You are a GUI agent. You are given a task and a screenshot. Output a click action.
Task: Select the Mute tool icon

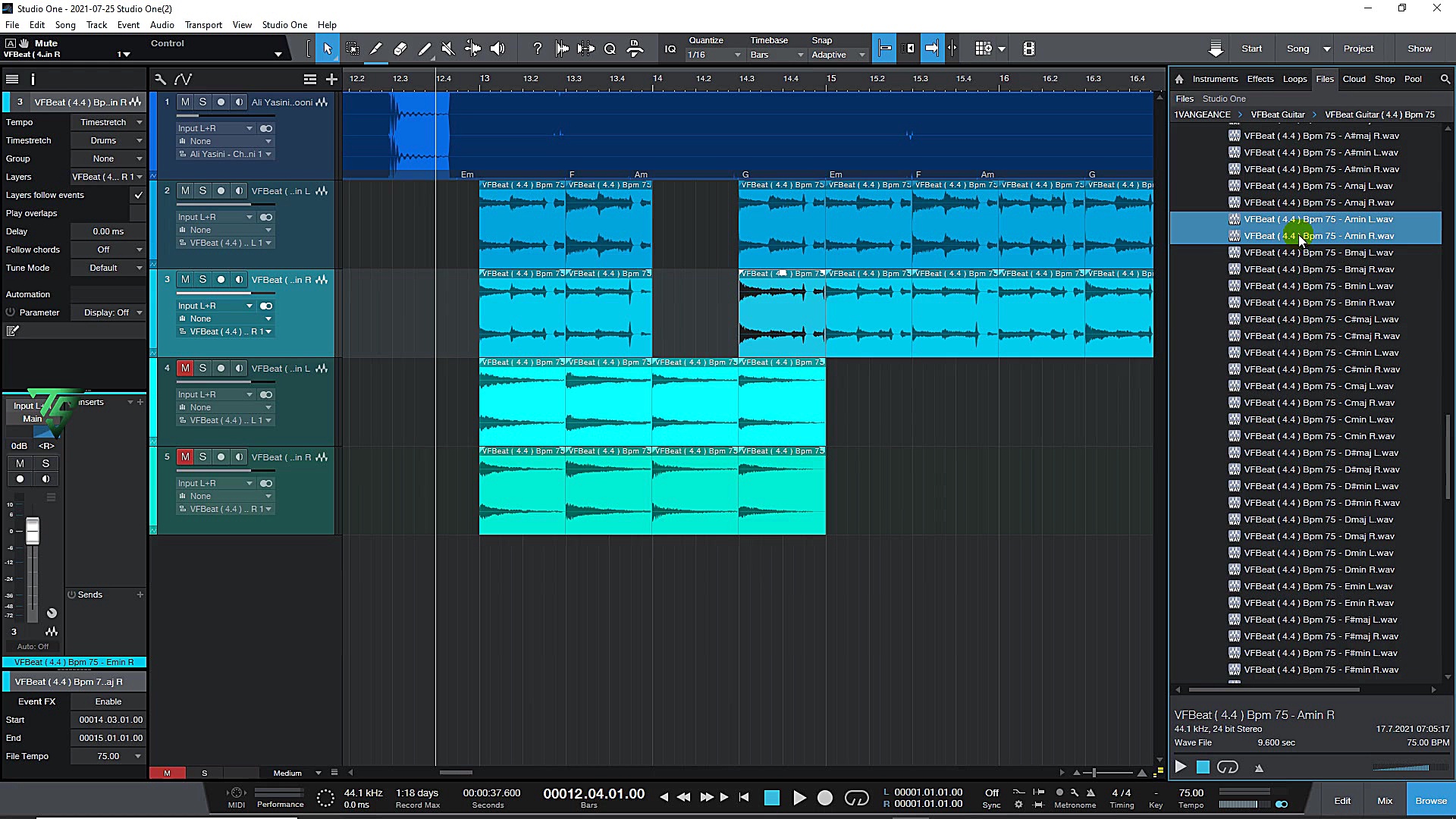(x=448, y=49)
